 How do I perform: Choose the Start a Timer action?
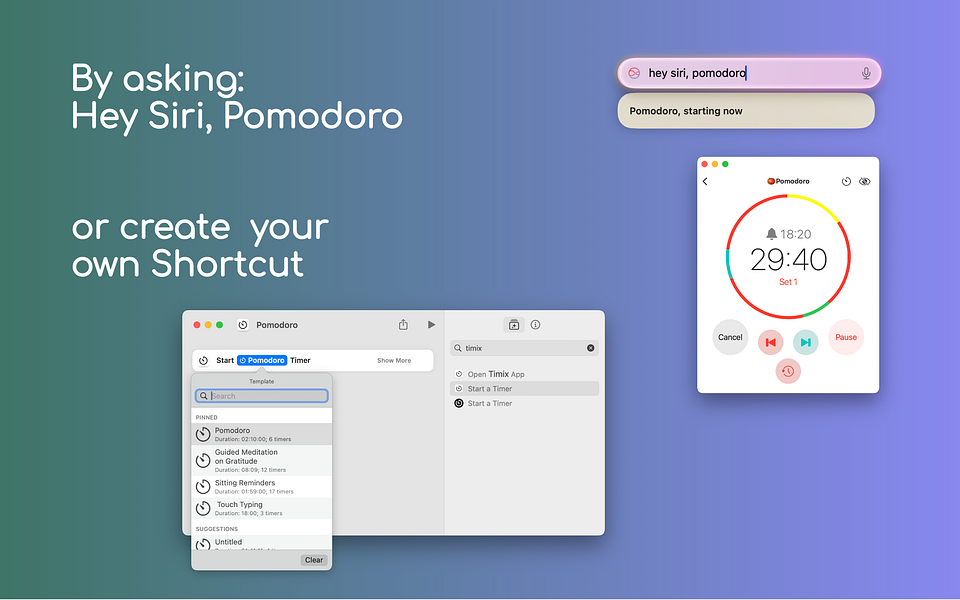[x=489, y=388]
